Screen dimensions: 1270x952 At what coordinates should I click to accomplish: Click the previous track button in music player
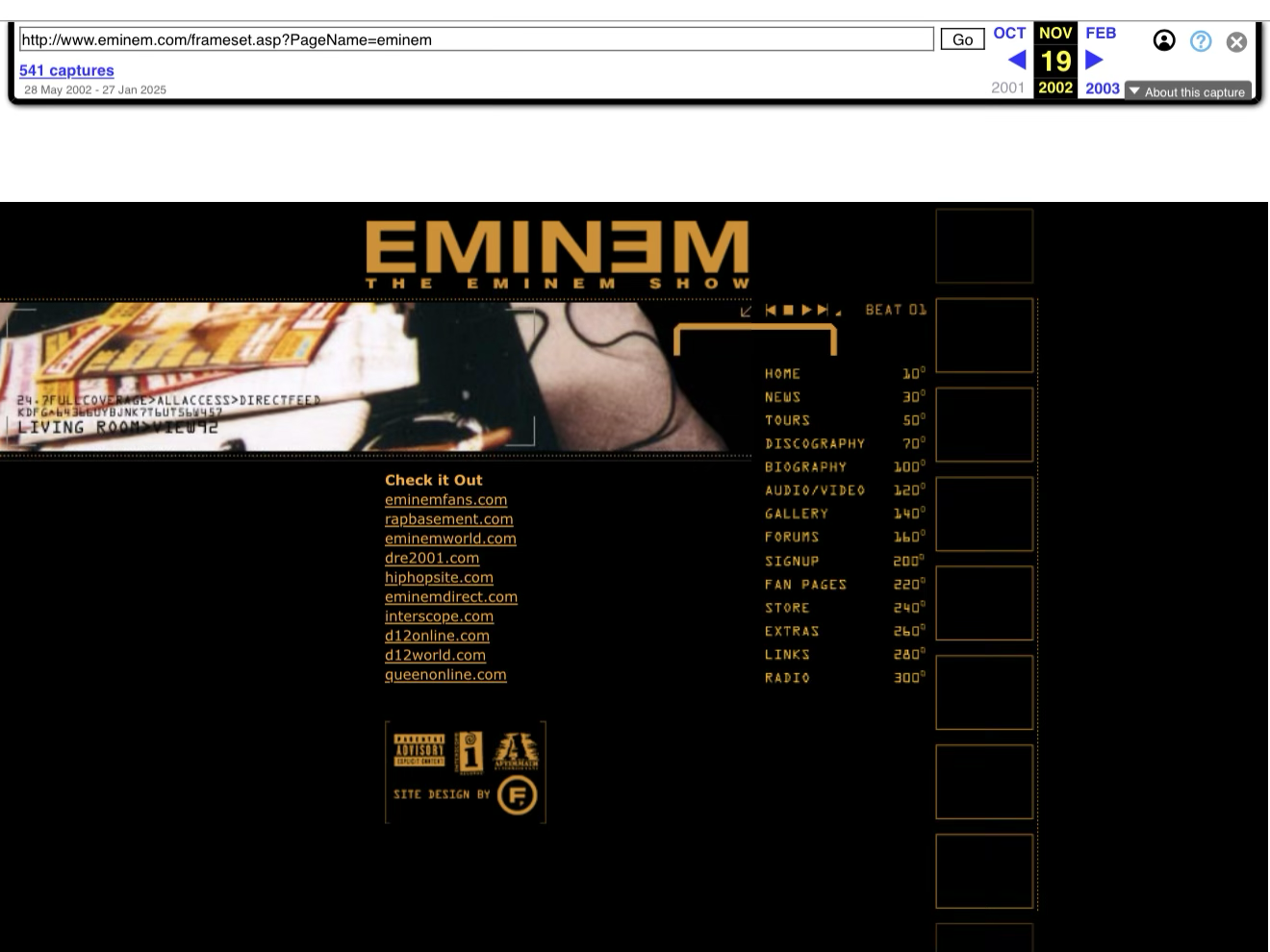pos(771,310)
